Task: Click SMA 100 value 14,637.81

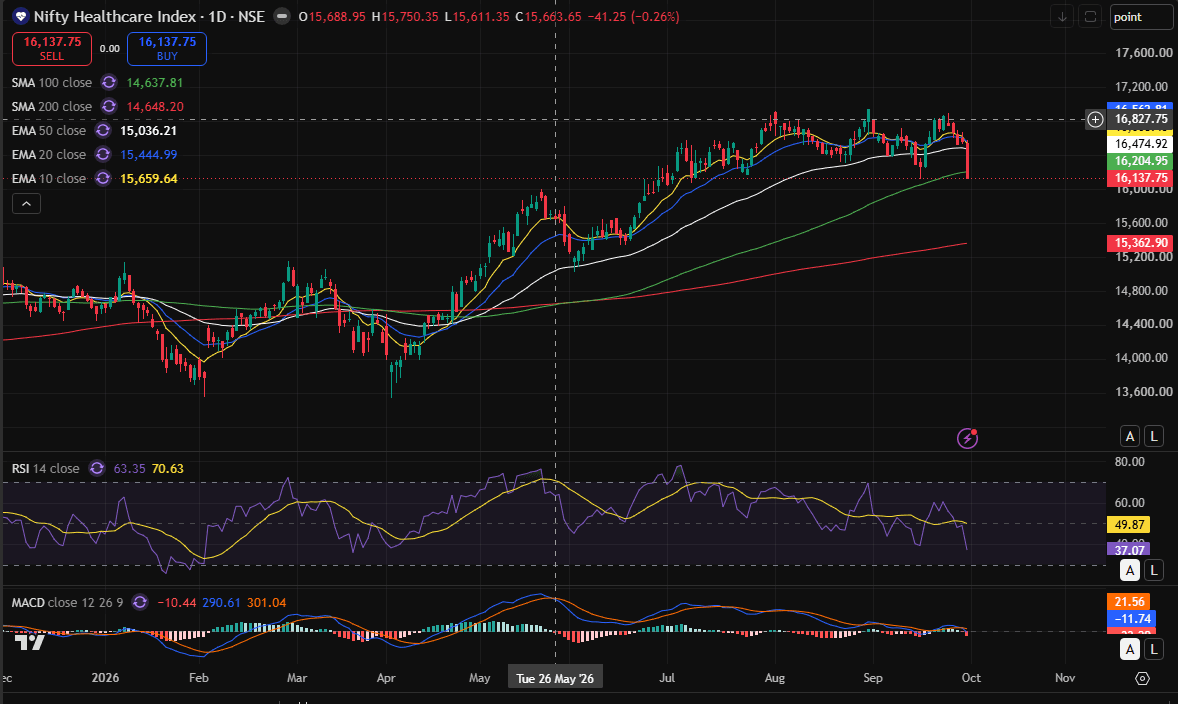Action: pos(155,83)
